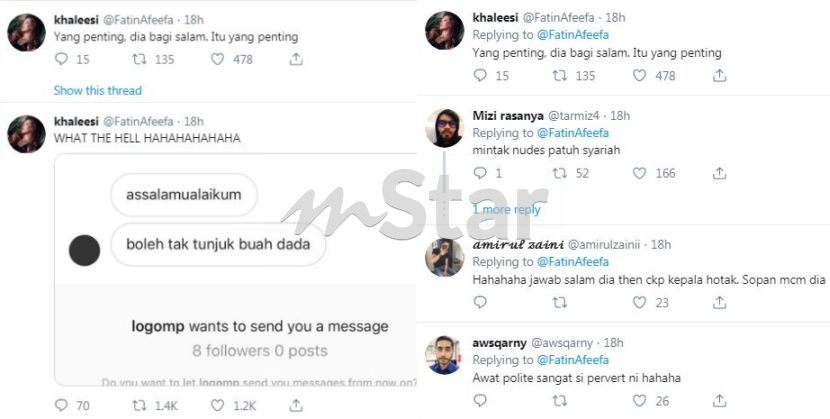
Task: View awsqarny's profile avatar
Action: point(445,355)
